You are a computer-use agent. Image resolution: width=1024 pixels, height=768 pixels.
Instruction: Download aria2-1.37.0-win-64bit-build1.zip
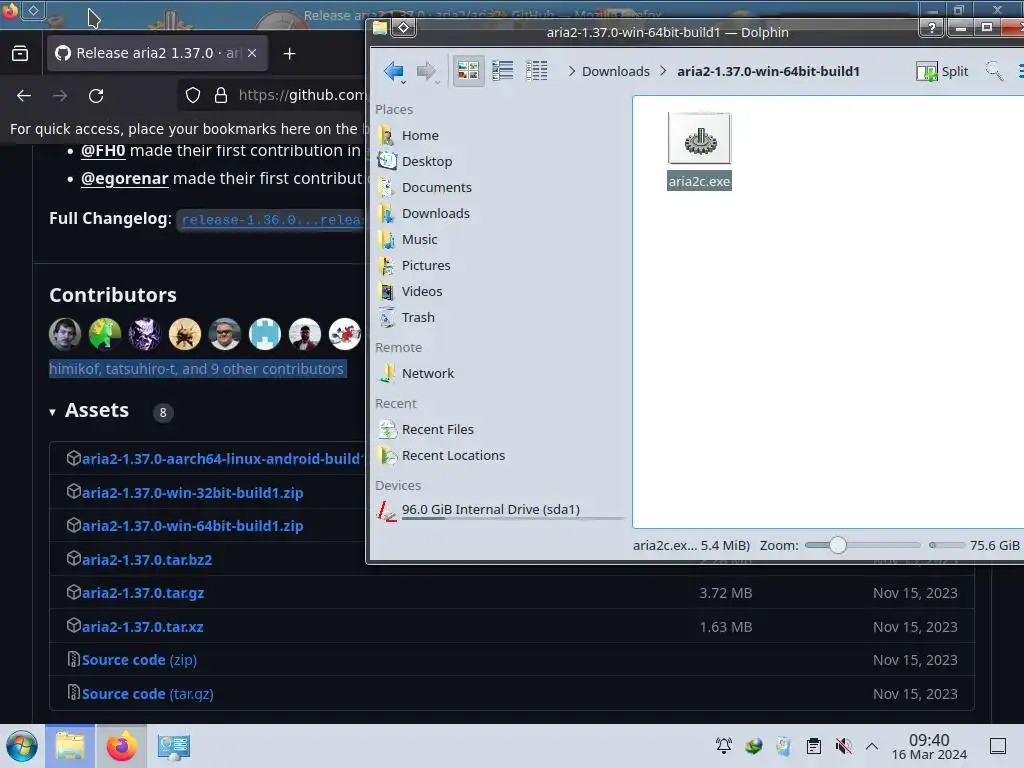click(193, 526)
